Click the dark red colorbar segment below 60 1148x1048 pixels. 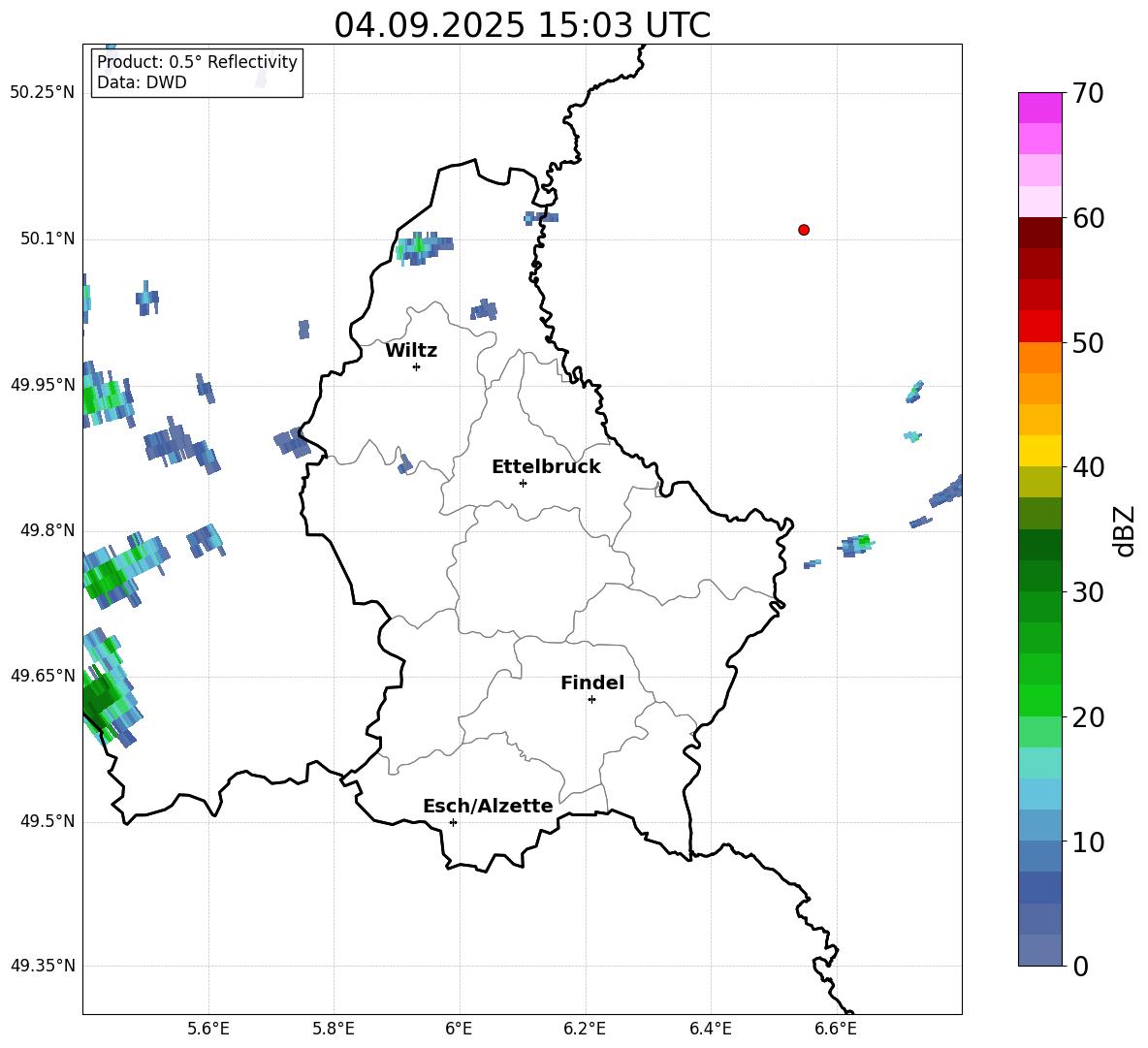click(x=1039, y=233)
